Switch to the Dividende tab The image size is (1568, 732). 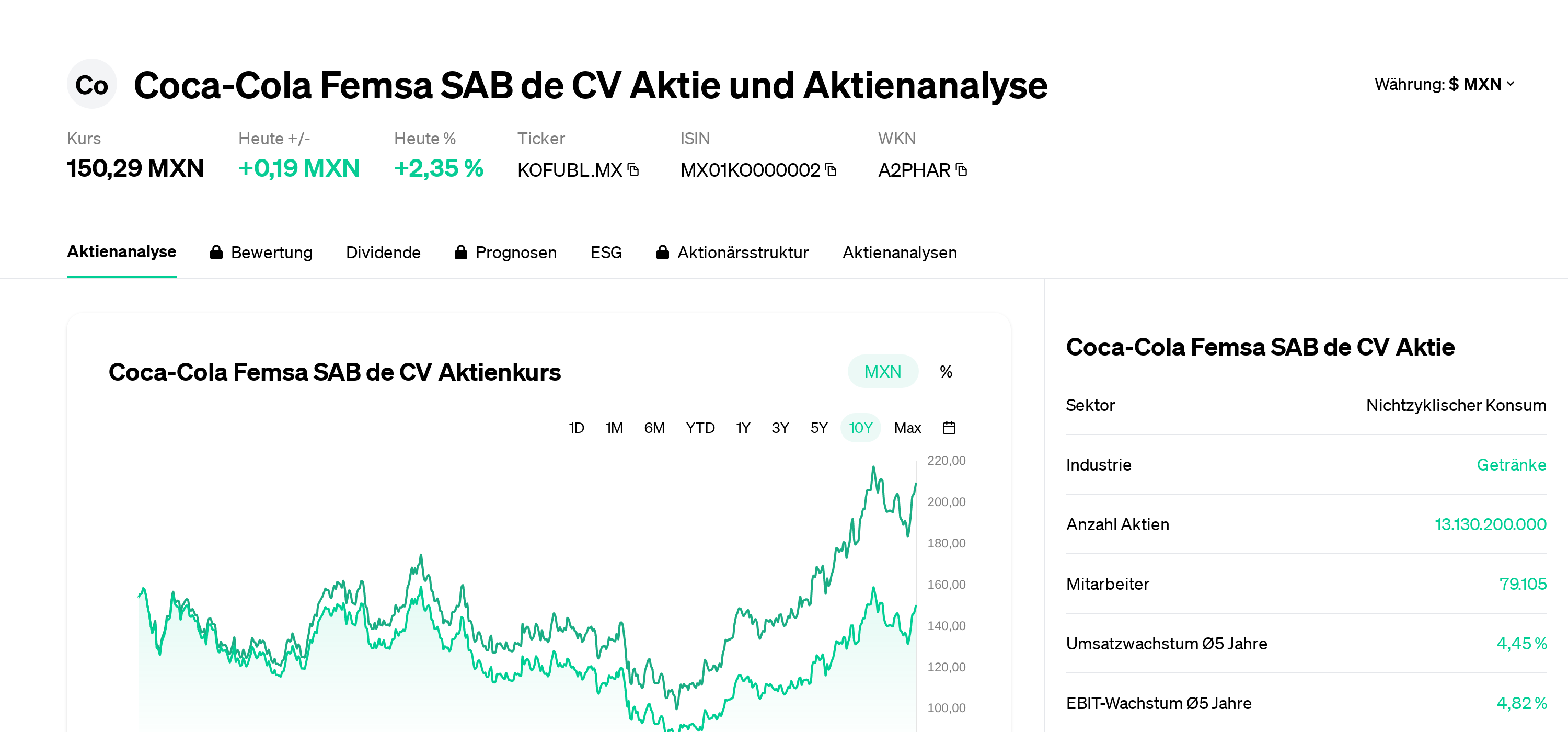click(x=384, y=252)
